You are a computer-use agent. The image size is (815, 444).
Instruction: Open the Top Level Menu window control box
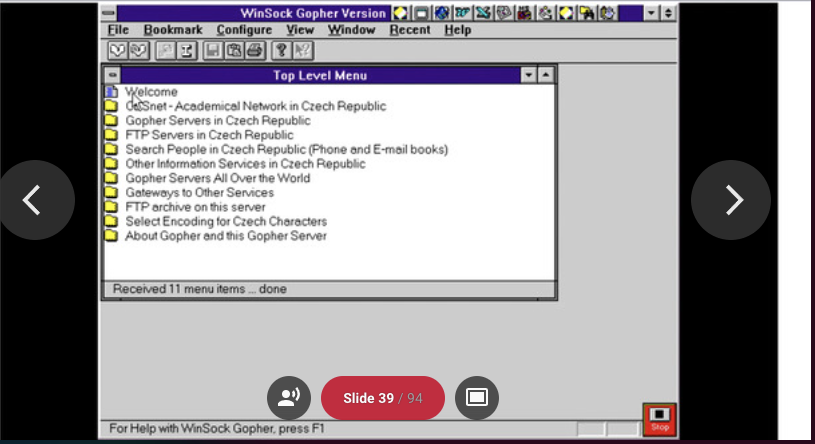pyautogui.click(x=112, y=75)
